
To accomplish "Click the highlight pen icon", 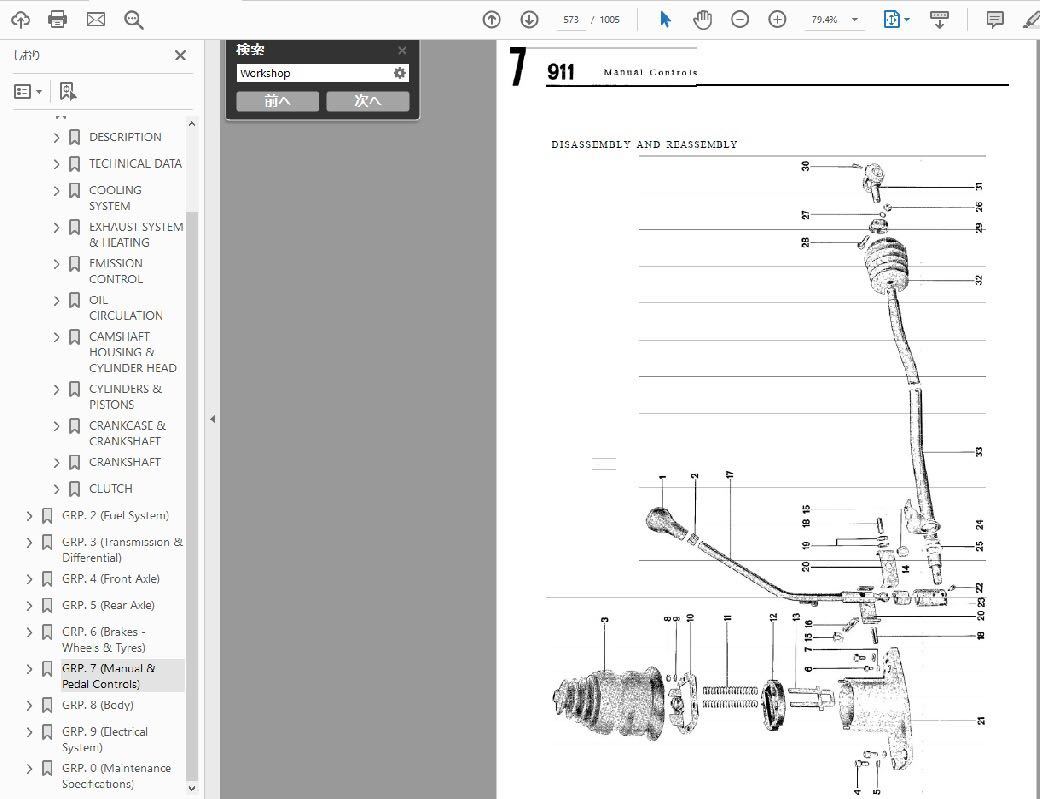I will [1031, 20].
